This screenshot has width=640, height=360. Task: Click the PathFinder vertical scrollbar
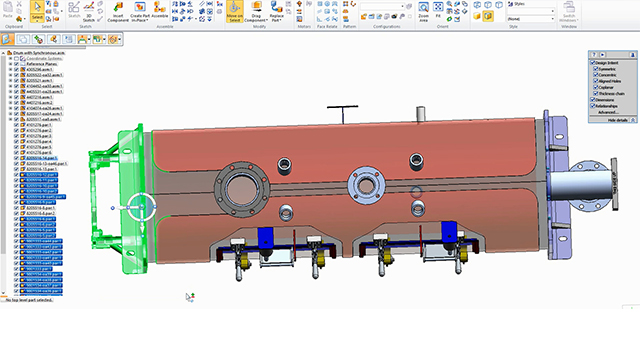pyautogui.click(x=3, y=171)
